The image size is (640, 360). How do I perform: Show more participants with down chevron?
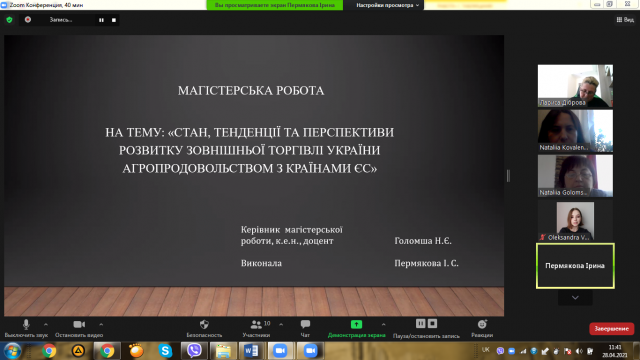tap(575, 298)
